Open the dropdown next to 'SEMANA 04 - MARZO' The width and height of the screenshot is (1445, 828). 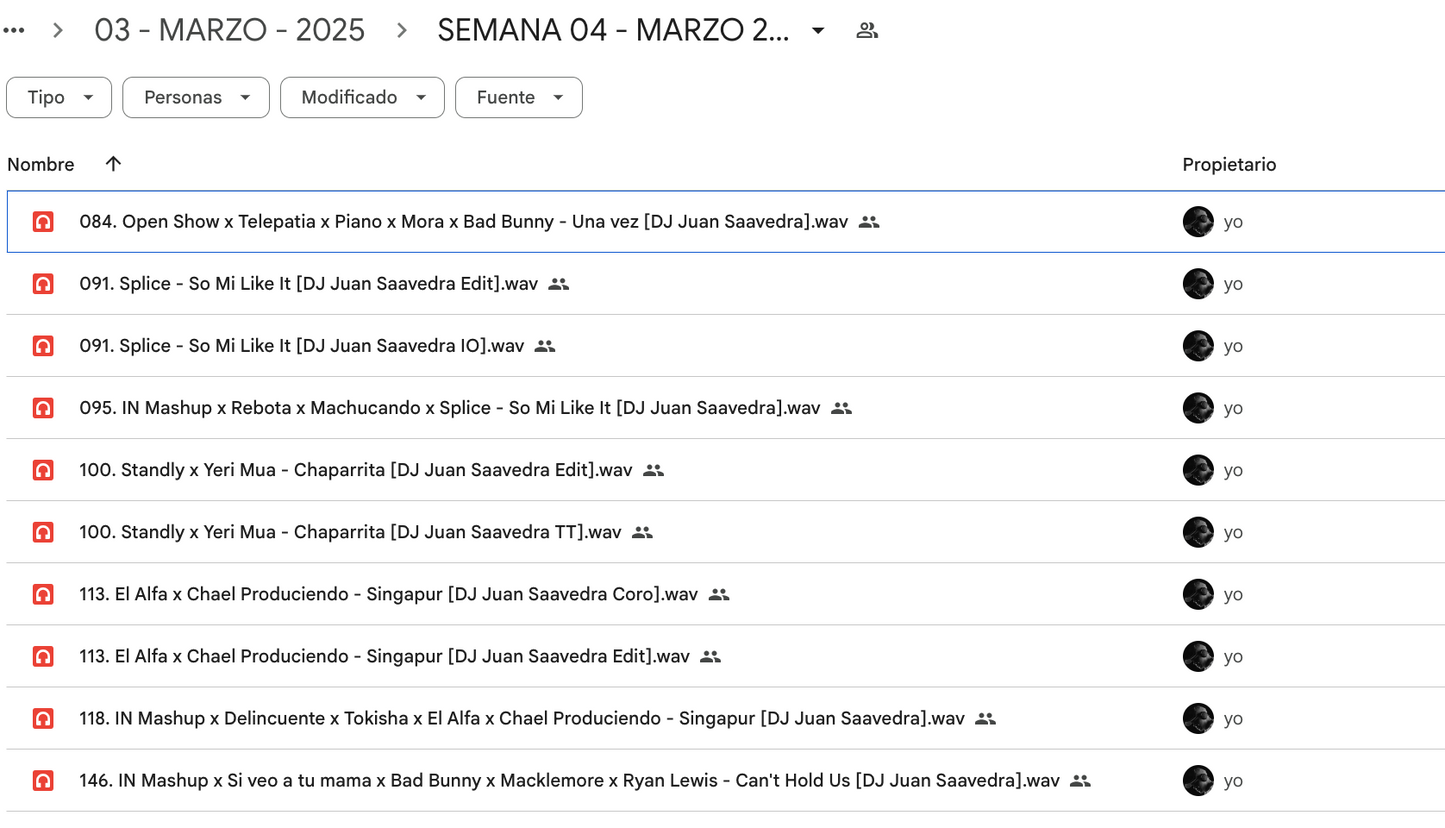[817, 30]
